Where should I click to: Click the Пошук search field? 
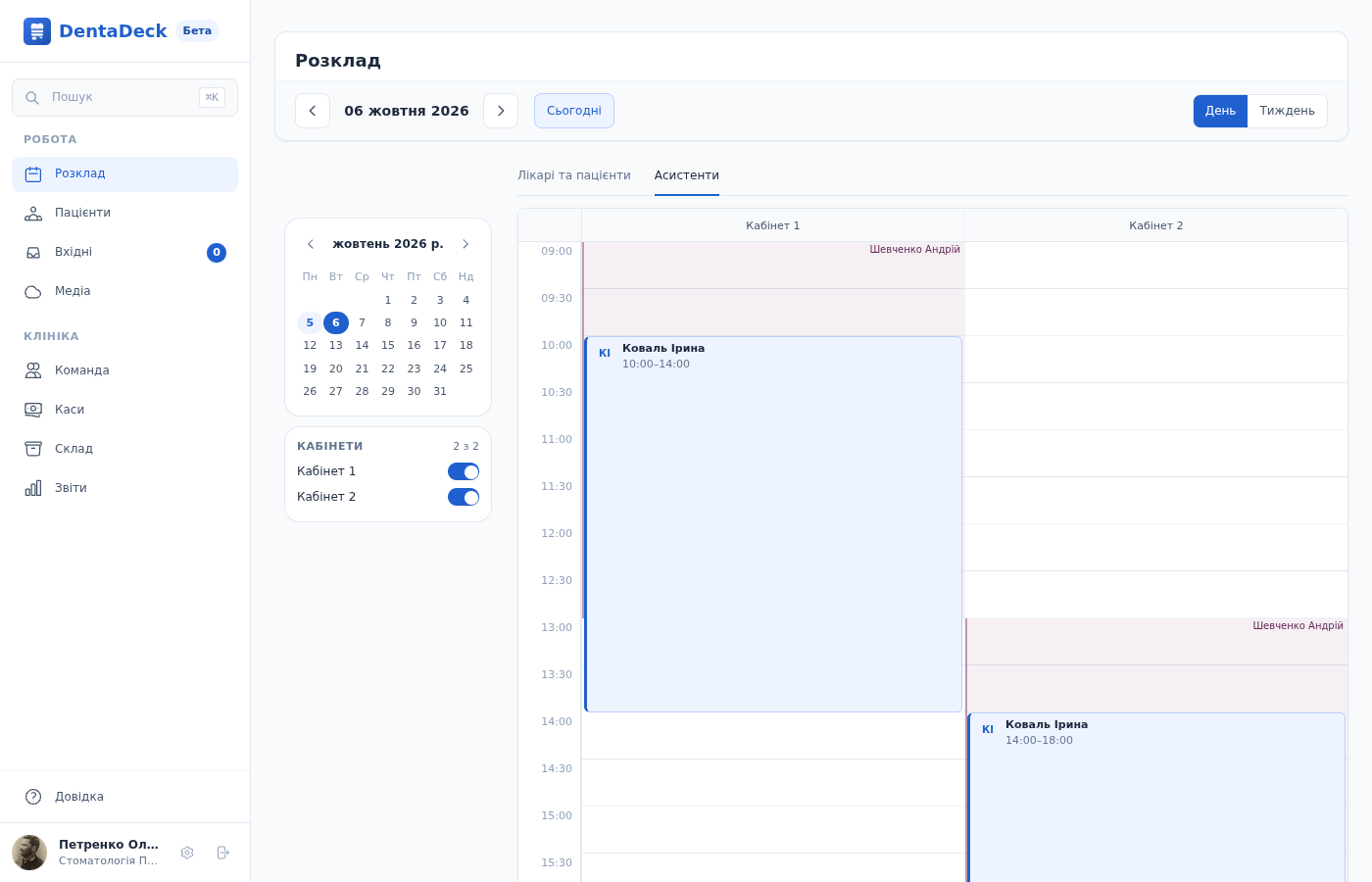pyautogui.click(x=124, y=98)
